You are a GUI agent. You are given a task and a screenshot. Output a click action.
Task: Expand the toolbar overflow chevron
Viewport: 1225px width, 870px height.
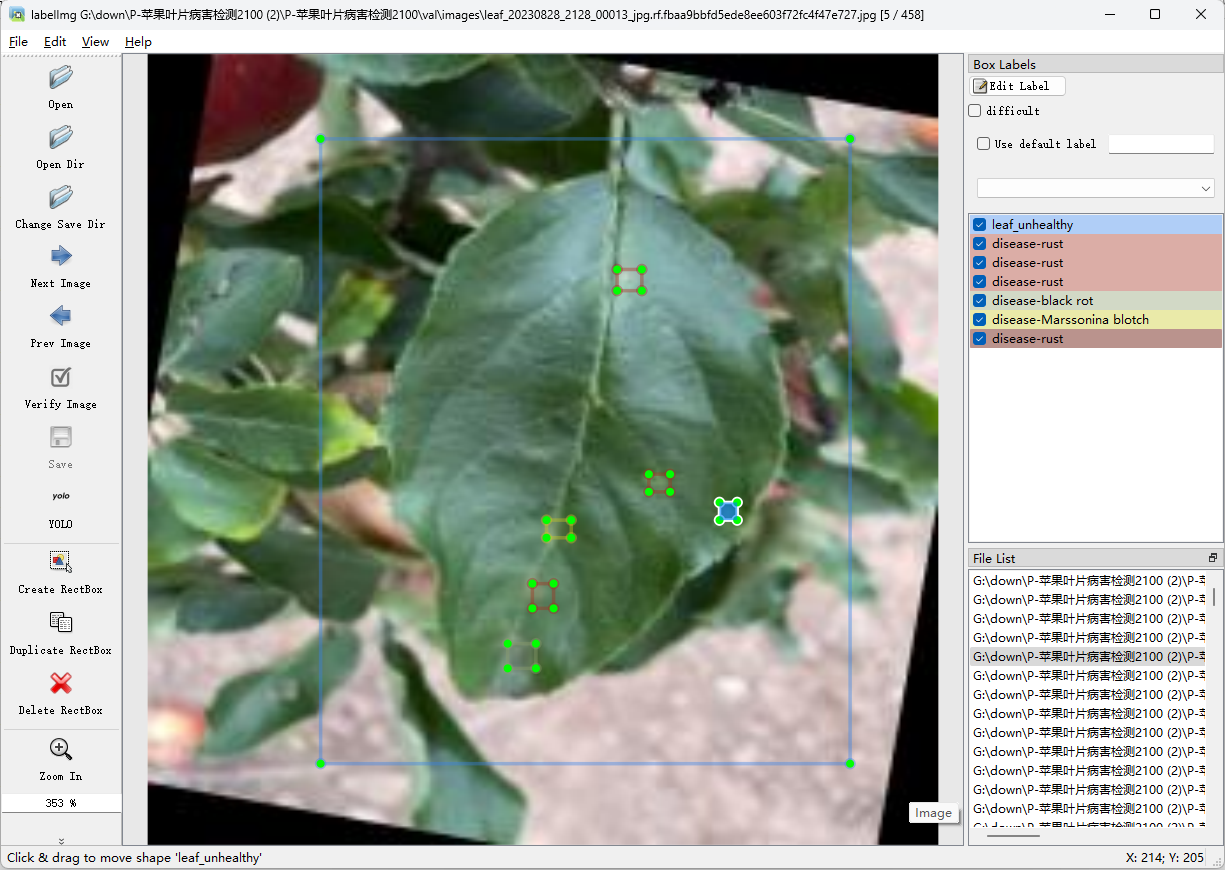coord(61,841)
